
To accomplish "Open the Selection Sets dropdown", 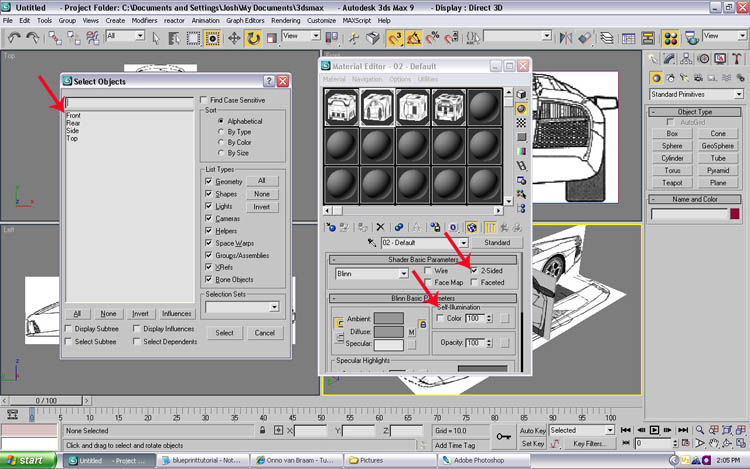I will coord(243,309).
